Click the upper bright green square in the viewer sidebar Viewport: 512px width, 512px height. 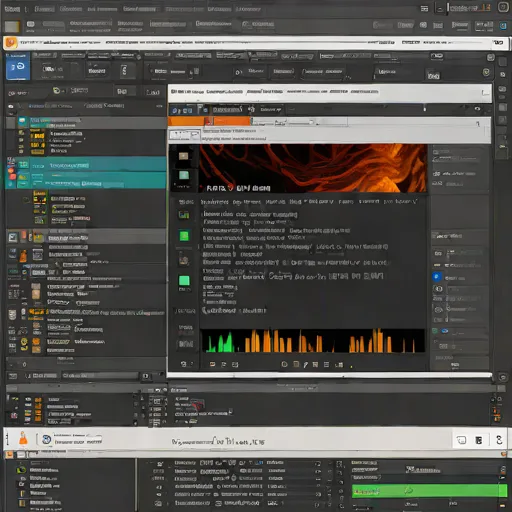(x=184, y=236)
